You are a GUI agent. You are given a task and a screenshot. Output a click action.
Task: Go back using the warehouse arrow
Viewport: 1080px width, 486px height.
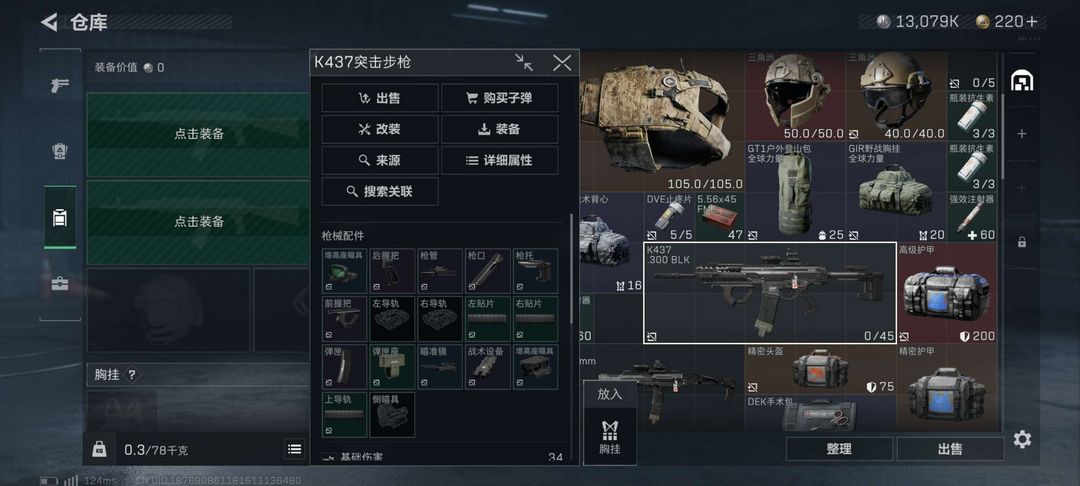[x=48, y=22]
